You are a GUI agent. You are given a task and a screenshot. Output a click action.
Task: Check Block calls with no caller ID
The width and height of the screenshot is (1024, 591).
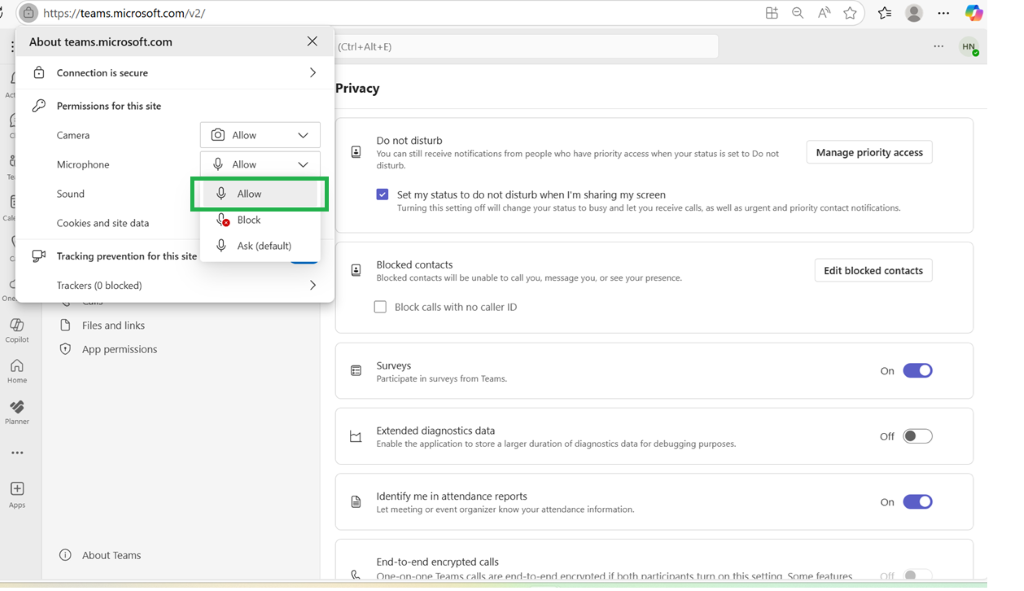380,307
